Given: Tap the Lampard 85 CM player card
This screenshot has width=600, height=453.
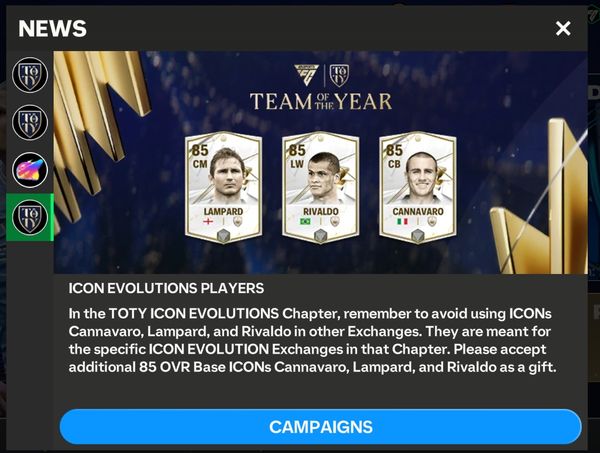Looking at the screenshot, I should [223, 188].
